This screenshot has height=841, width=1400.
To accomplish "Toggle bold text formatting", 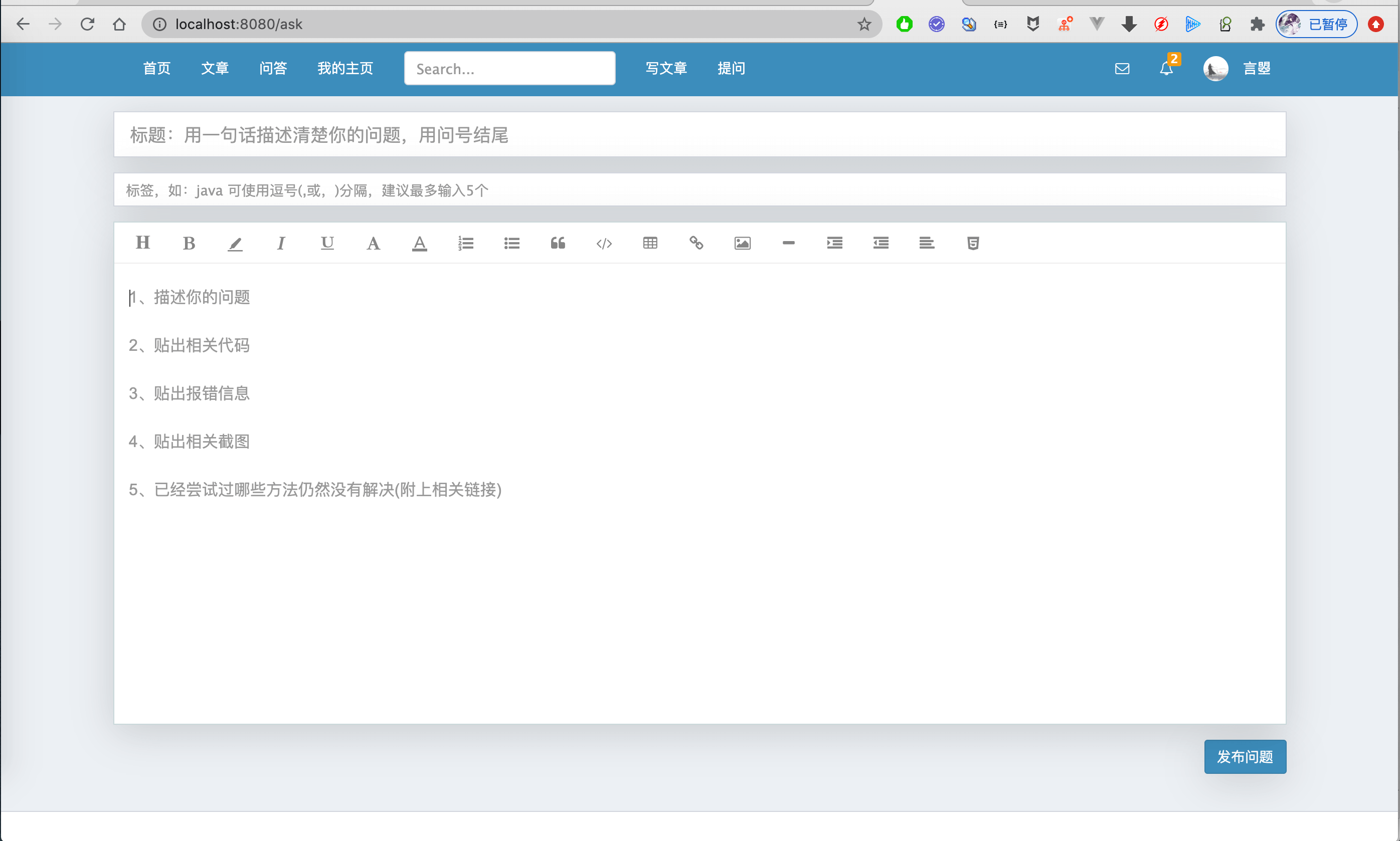I will 189,243.
